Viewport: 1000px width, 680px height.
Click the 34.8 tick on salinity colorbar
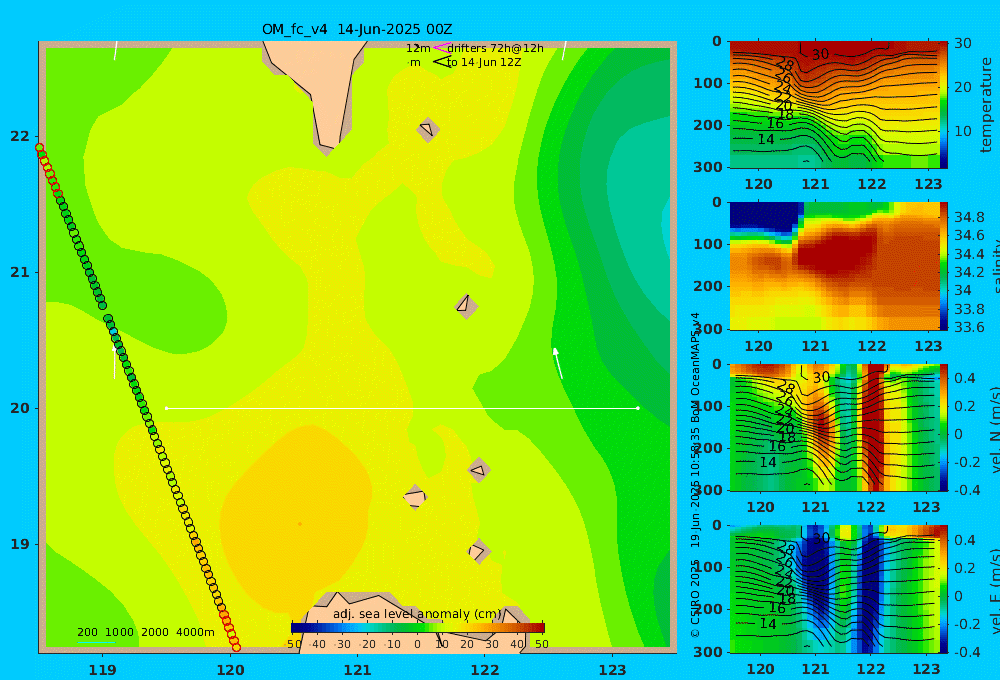coord(969,218)
